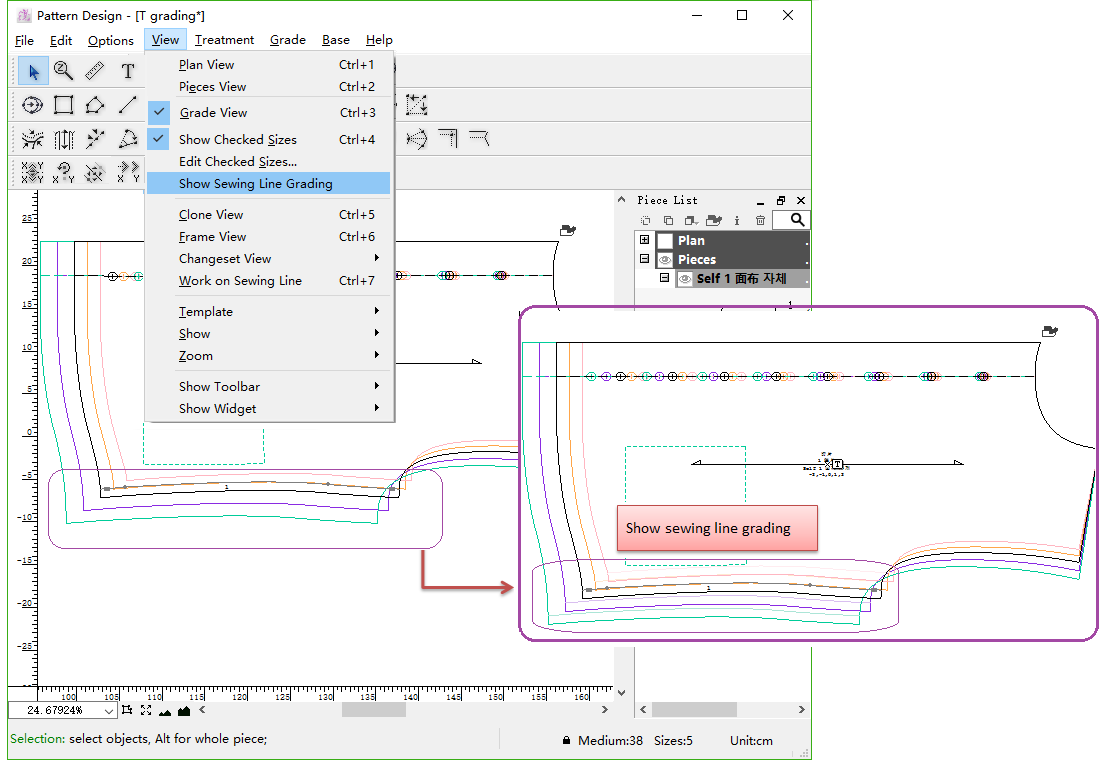1105x765 pixels.
Task: Choose the rectangle drawing tool
Action: pos(64,105)
